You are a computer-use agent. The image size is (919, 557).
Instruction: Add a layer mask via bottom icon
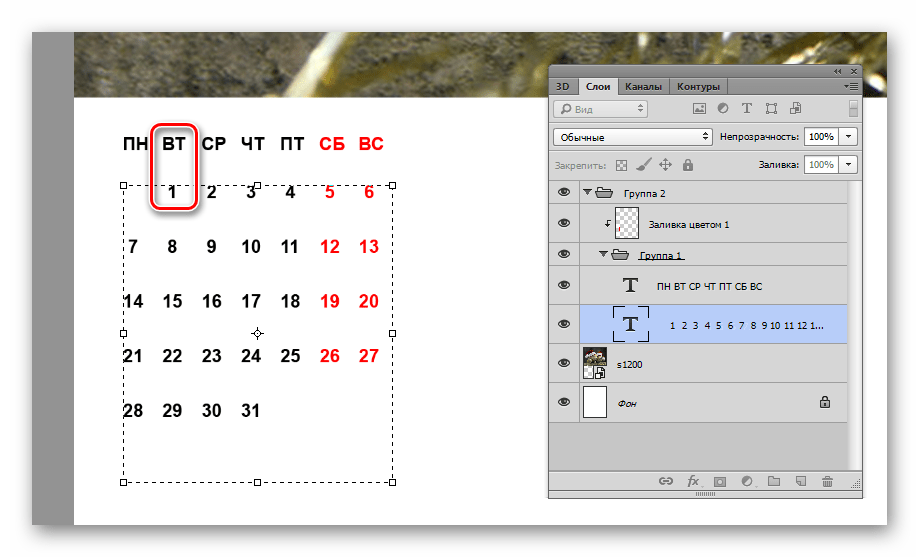click(x=719, y=481)
